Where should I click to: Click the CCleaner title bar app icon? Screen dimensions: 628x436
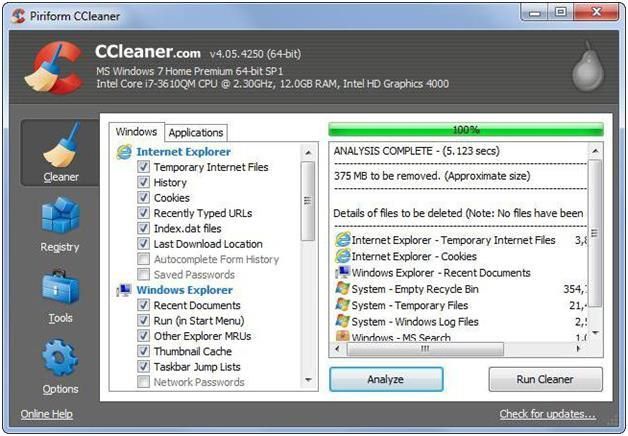[18, 16]
